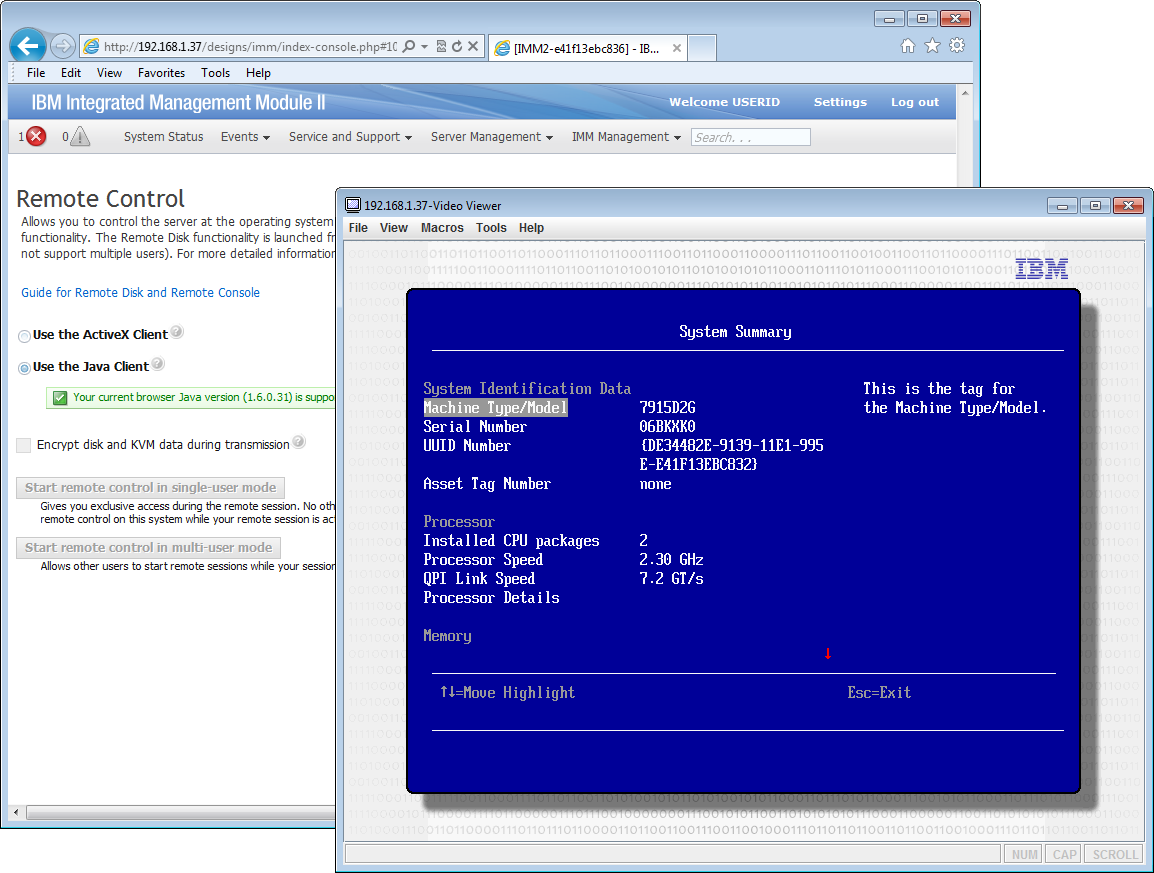Open browser File menu

point(36,73)
